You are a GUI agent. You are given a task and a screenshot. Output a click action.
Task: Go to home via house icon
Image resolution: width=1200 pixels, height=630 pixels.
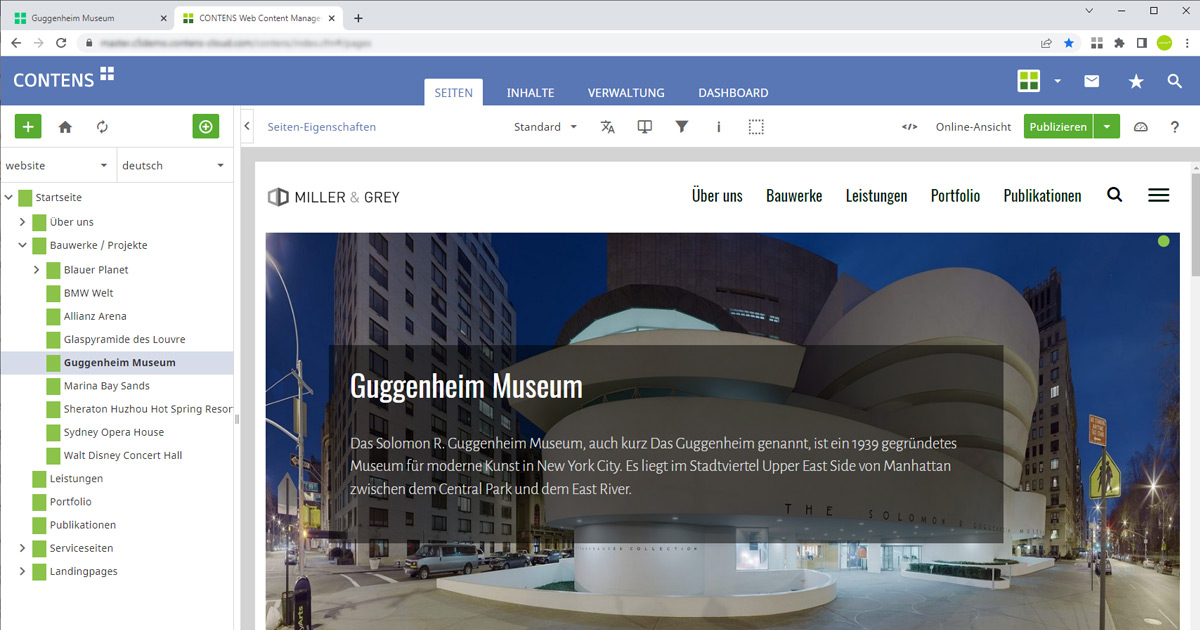click(x=65, y=127)
